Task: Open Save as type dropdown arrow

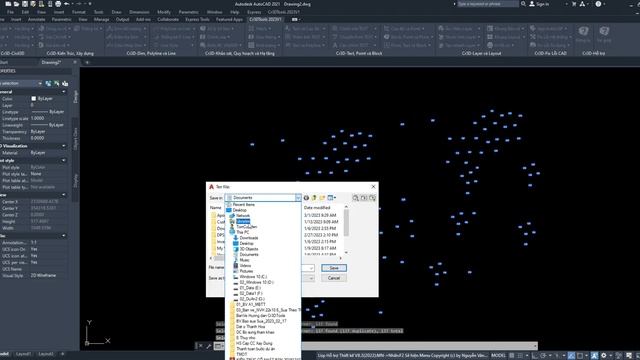Action: [x=311, y=278]
